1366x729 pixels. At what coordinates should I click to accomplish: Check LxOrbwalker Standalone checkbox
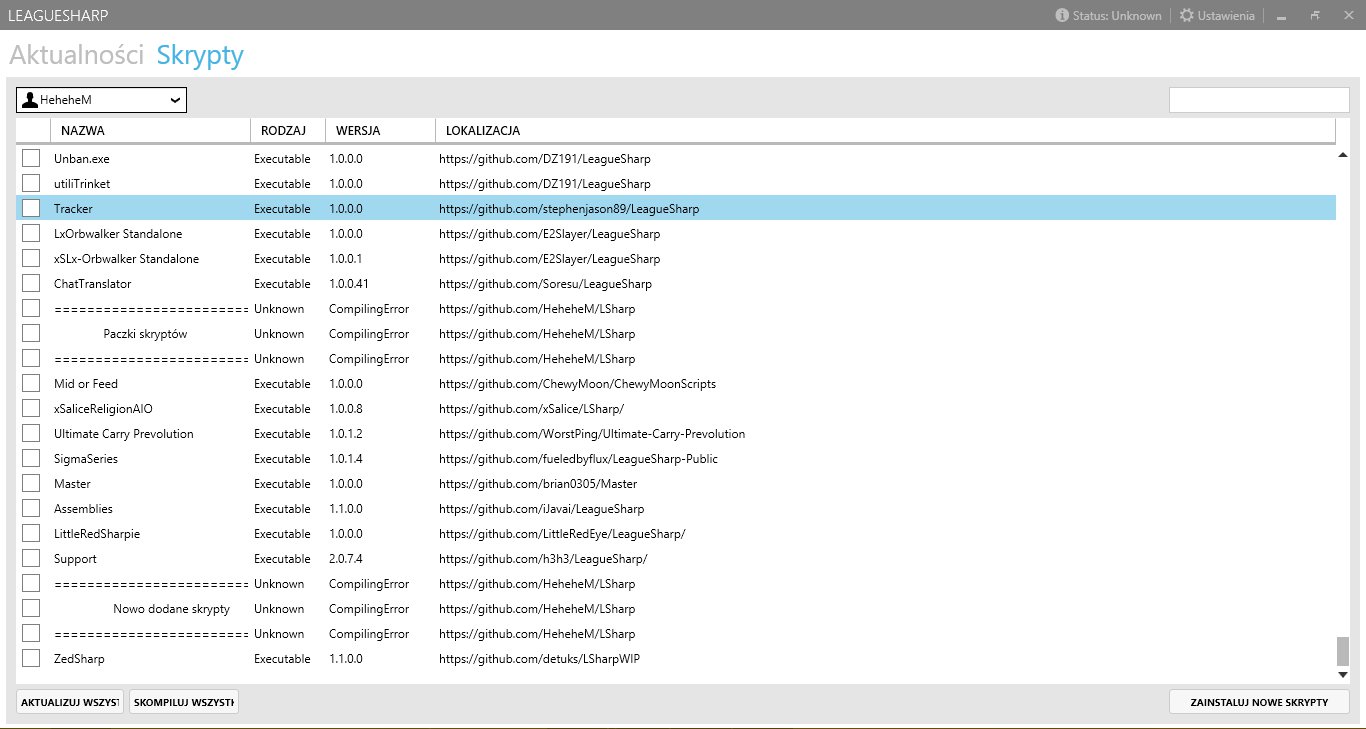coord(31,233)
